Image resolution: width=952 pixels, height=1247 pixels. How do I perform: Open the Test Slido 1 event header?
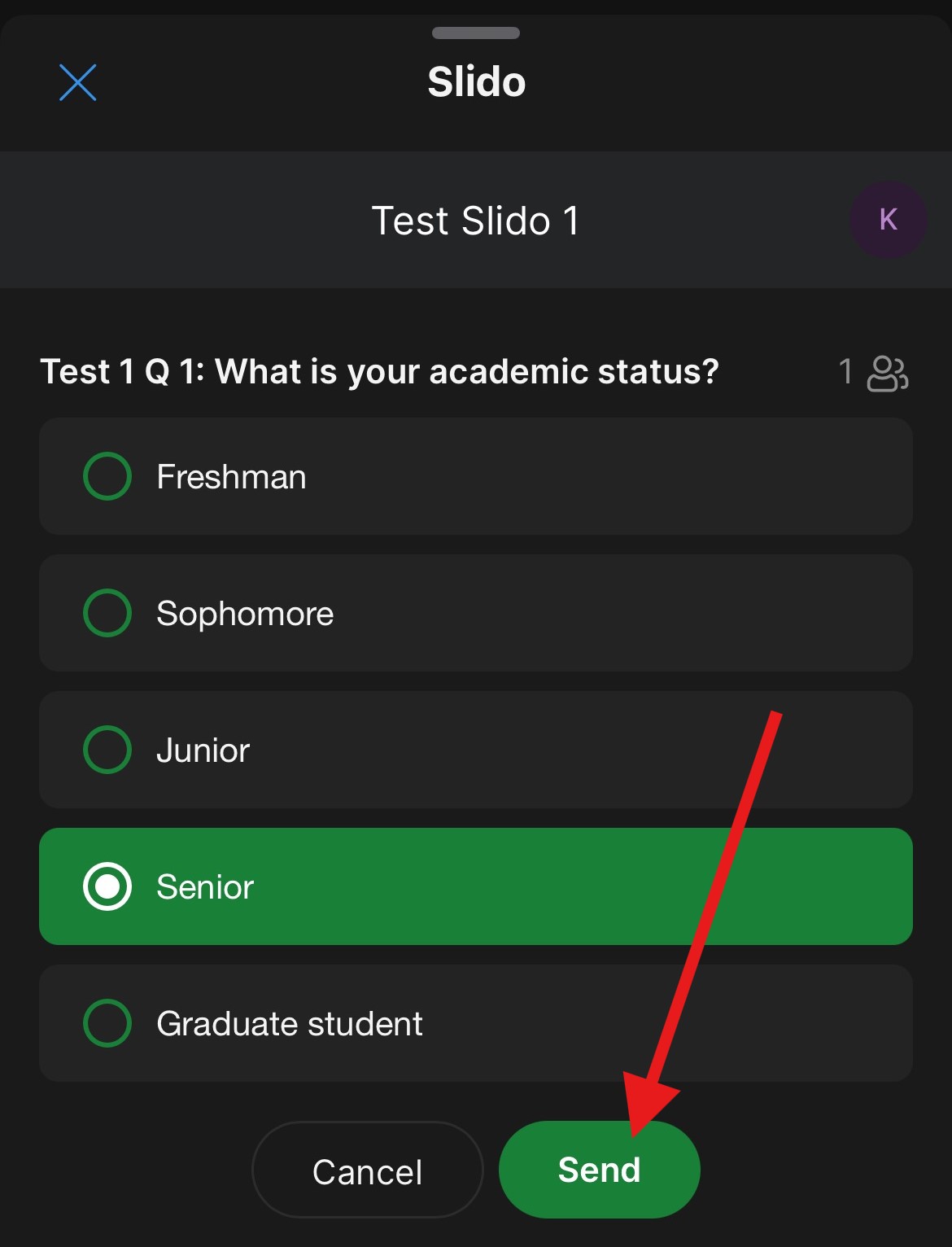pos(475,219)
